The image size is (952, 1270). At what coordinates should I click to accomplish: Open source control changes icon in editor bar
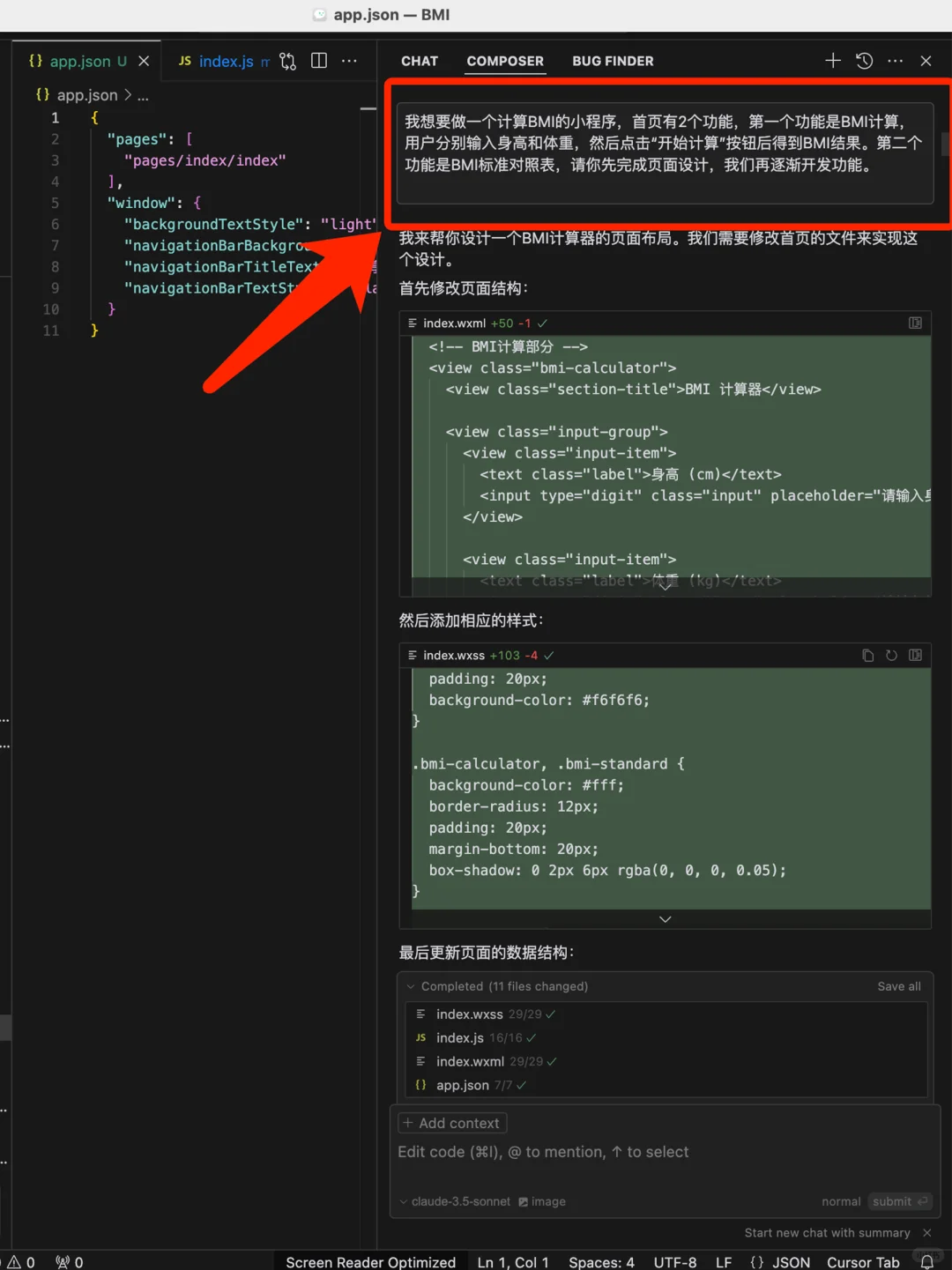point(288,61)
